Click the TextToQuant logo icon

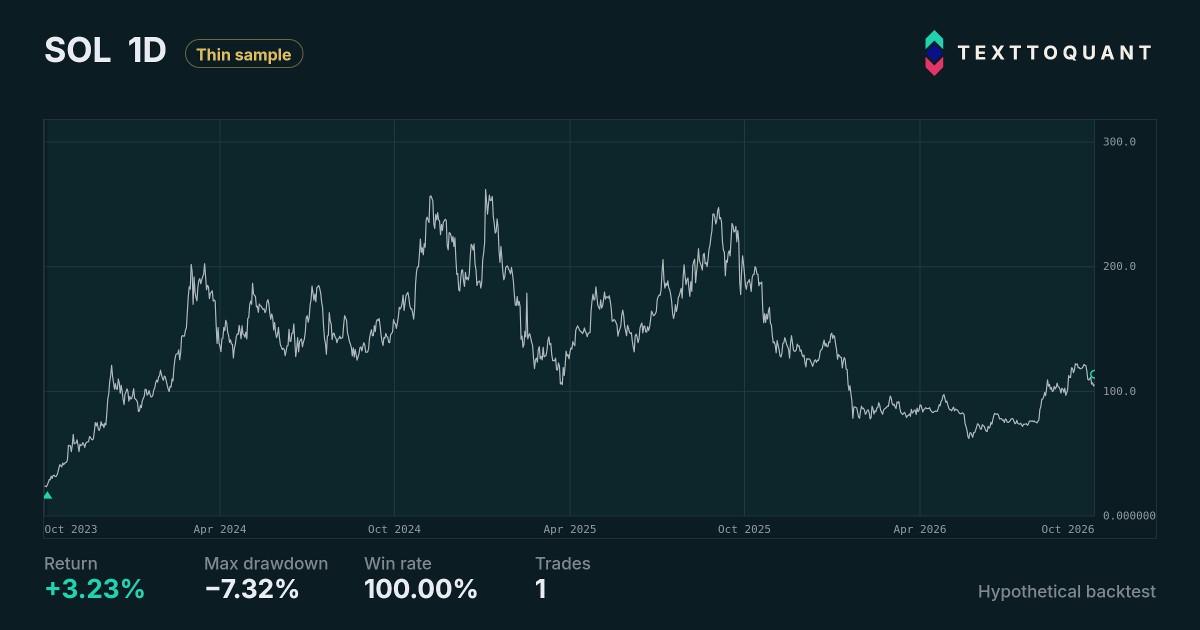[x=933, y=53]
